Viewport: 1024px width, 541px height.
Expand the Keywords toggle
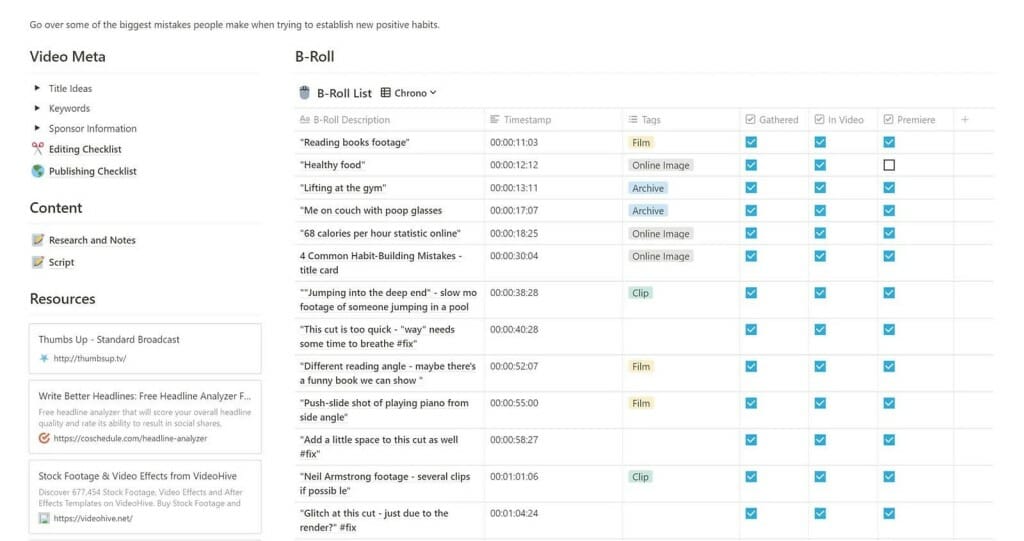point(37,108)
